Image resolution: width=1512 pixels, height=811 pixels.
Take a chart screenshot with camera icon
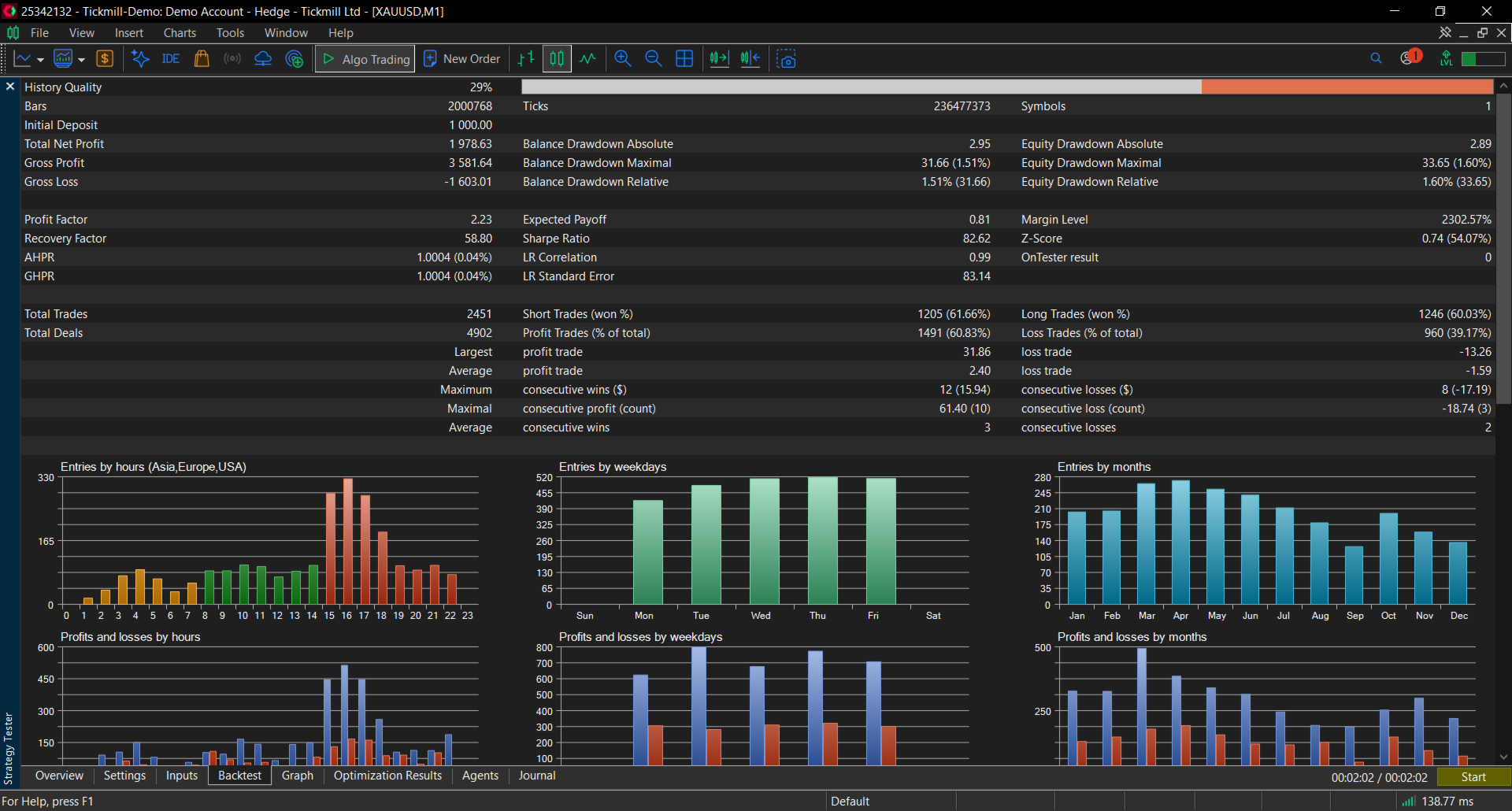(x=786, y=59)
